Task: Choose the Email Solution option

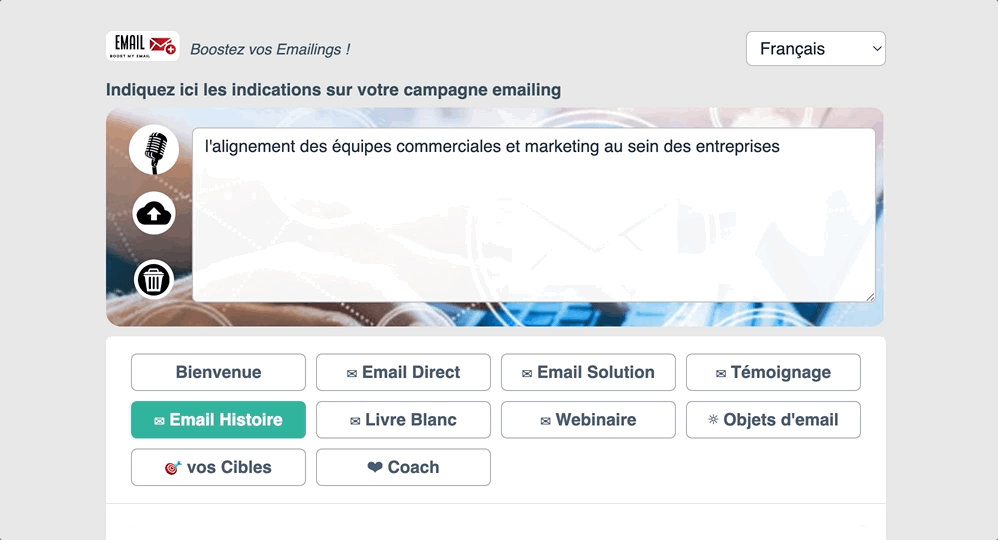Action: click(x=588, y=372)
